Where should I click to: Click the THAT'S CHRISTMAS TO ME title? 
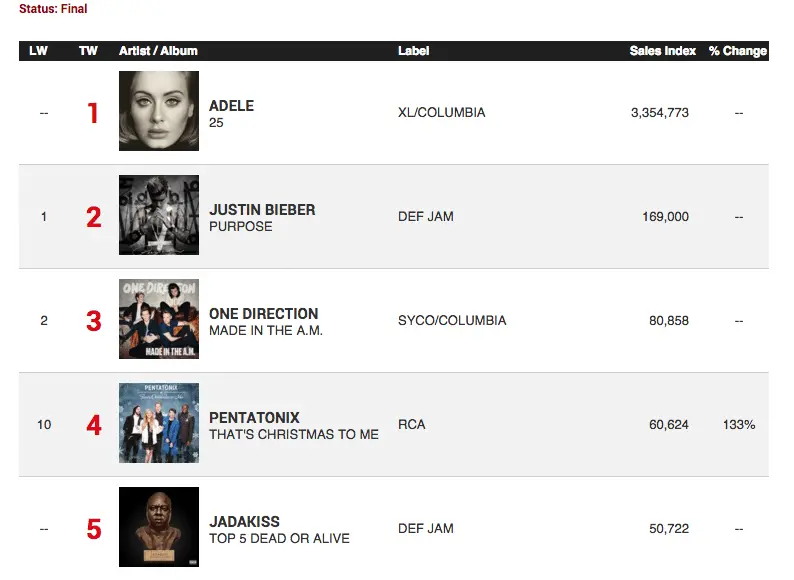coord(293,434)
